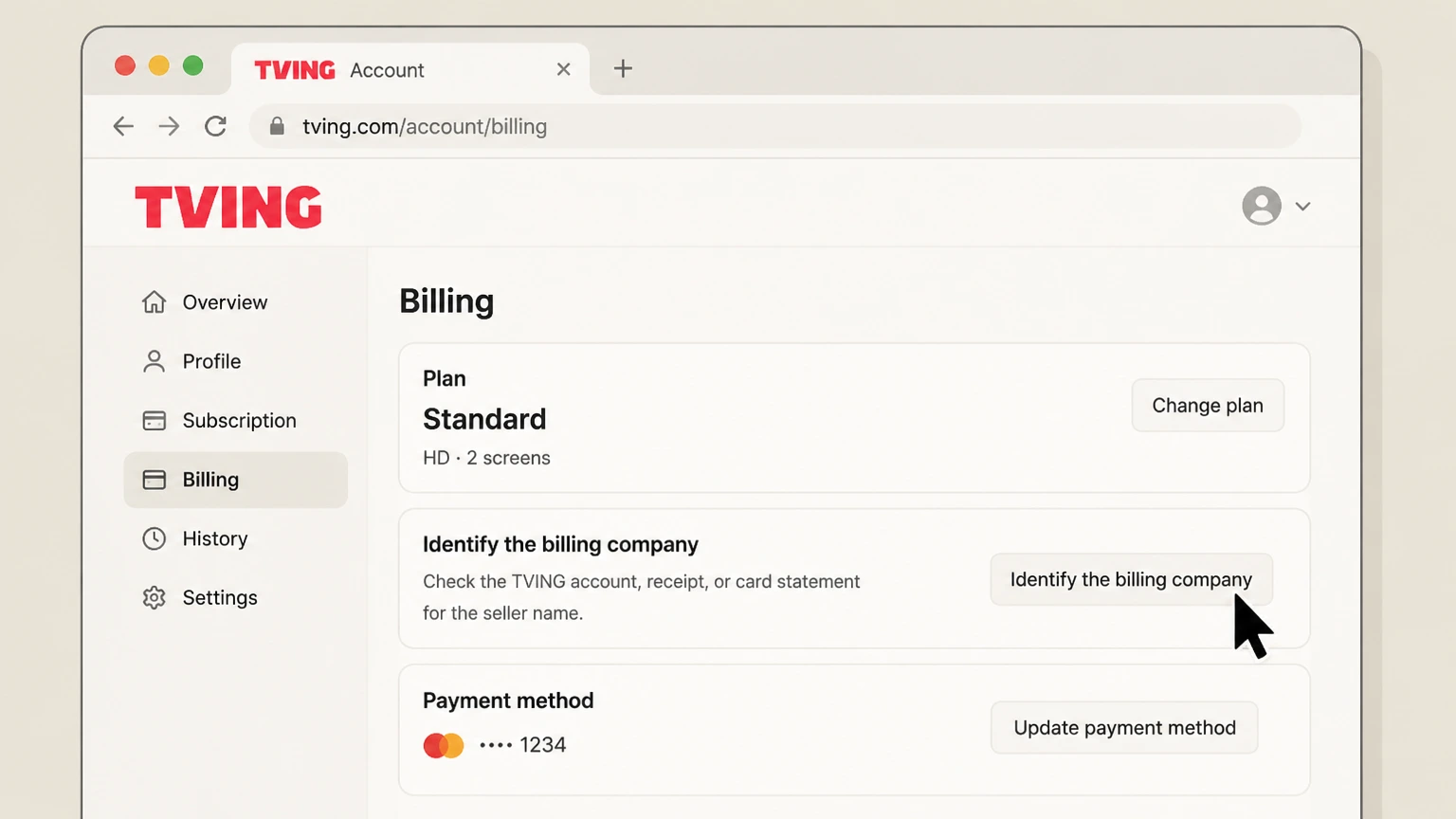
Task: Click the Billing page heading
Action: tap(446, 301)
